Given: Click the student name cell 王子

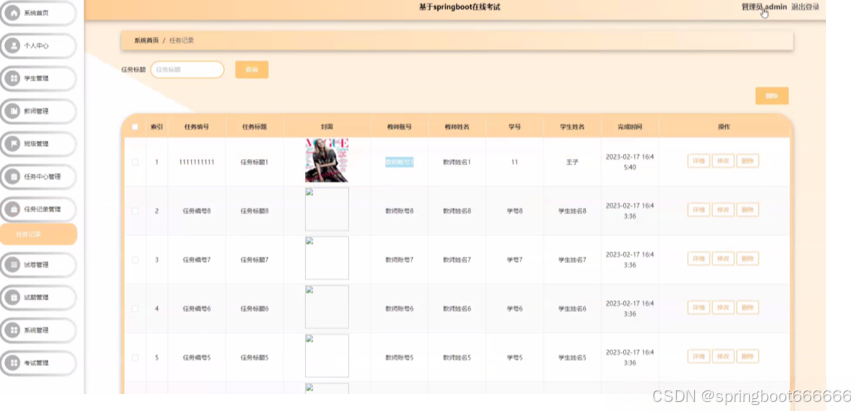Looking at the screenshot, I should (x=572, y=162).
